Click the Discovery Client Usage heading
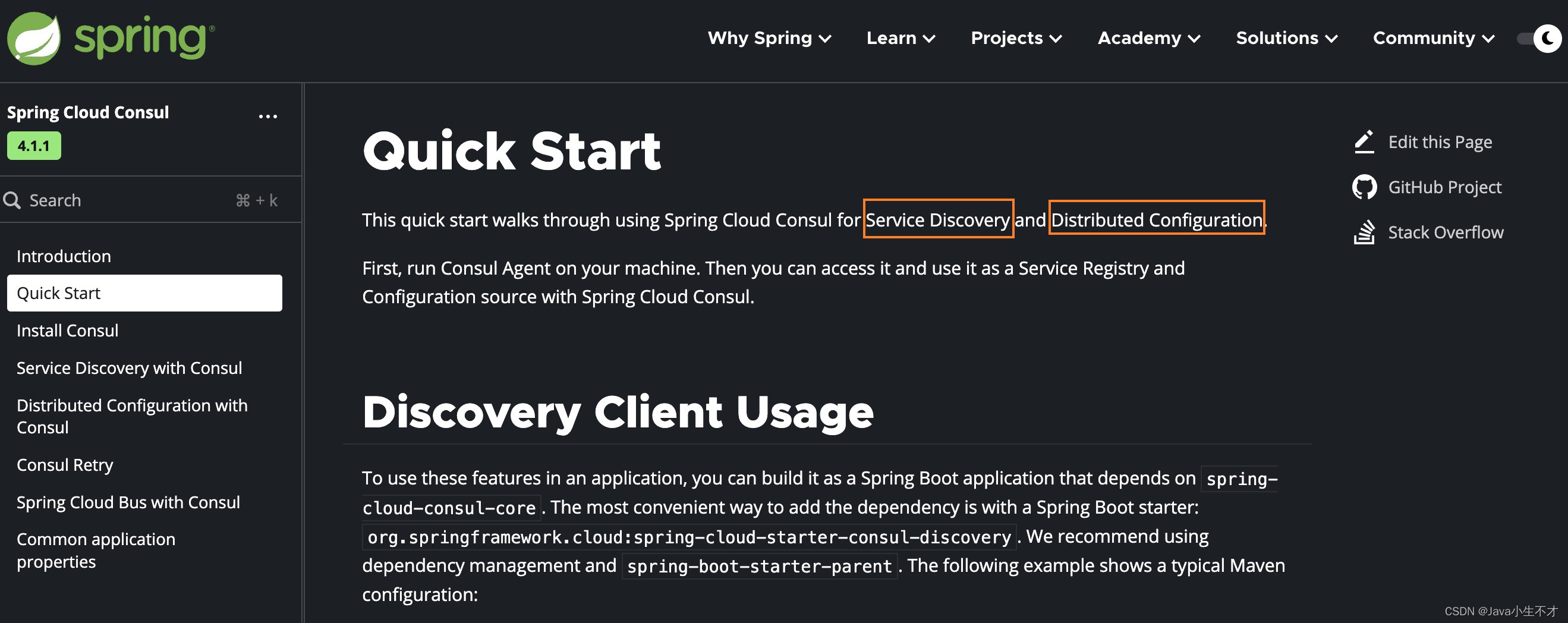Image resolution: width=1568 pixels, height=623 pixels. click(618, 413)
